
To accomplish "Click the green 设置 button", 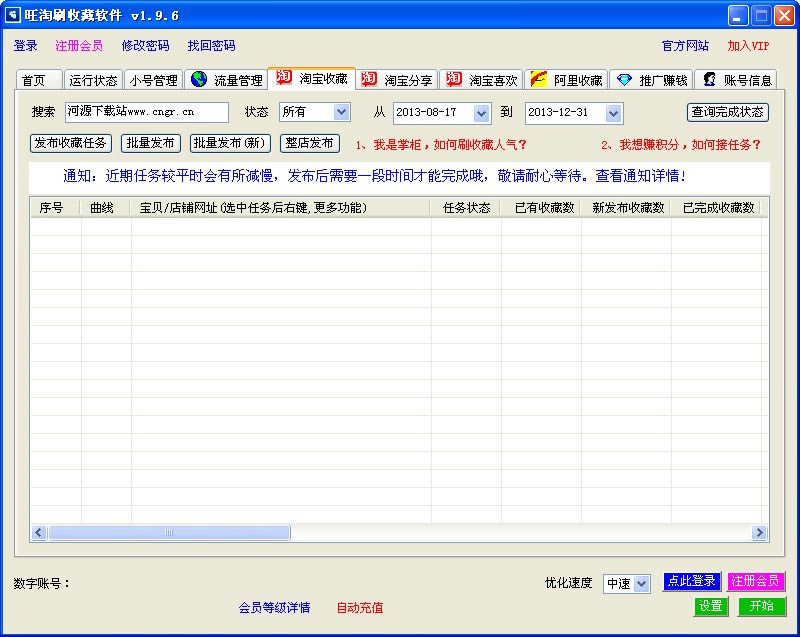I will pyautogui.click(x=711, y=606).
